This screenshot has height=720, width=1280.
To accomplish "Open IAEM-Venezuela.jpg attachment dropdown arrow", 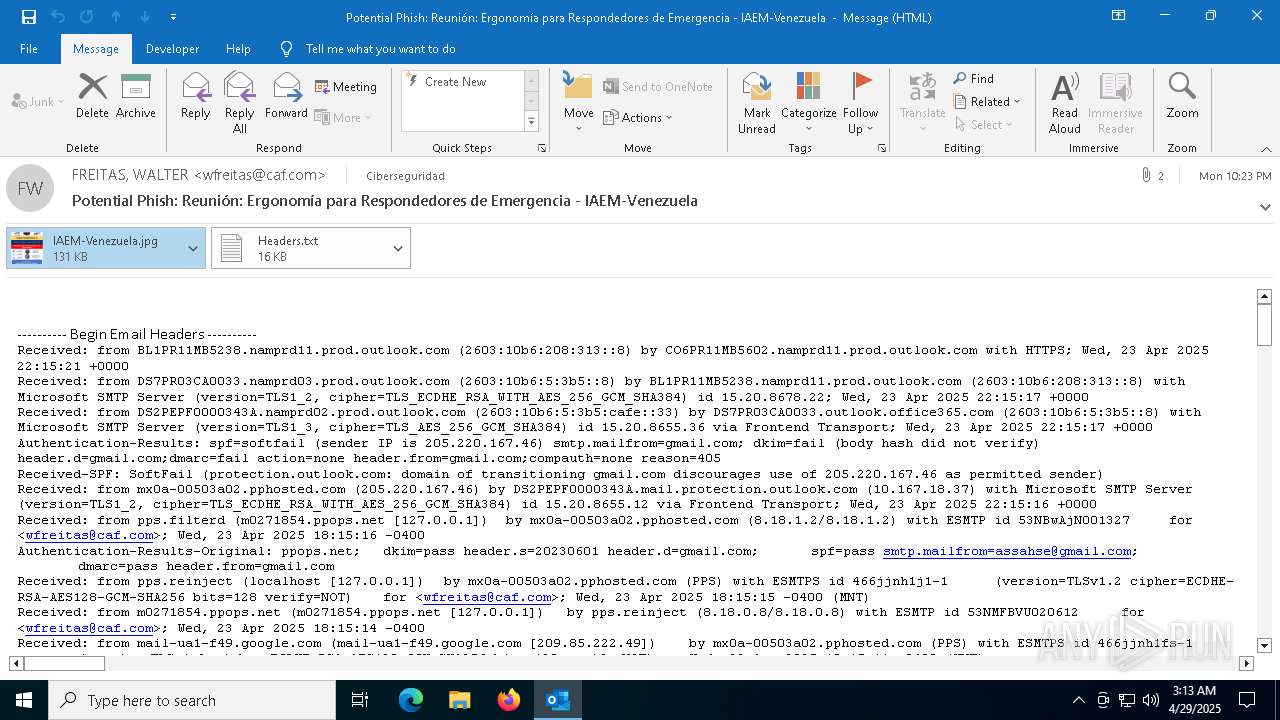I will pyautogui.click(x=193, y=248).
